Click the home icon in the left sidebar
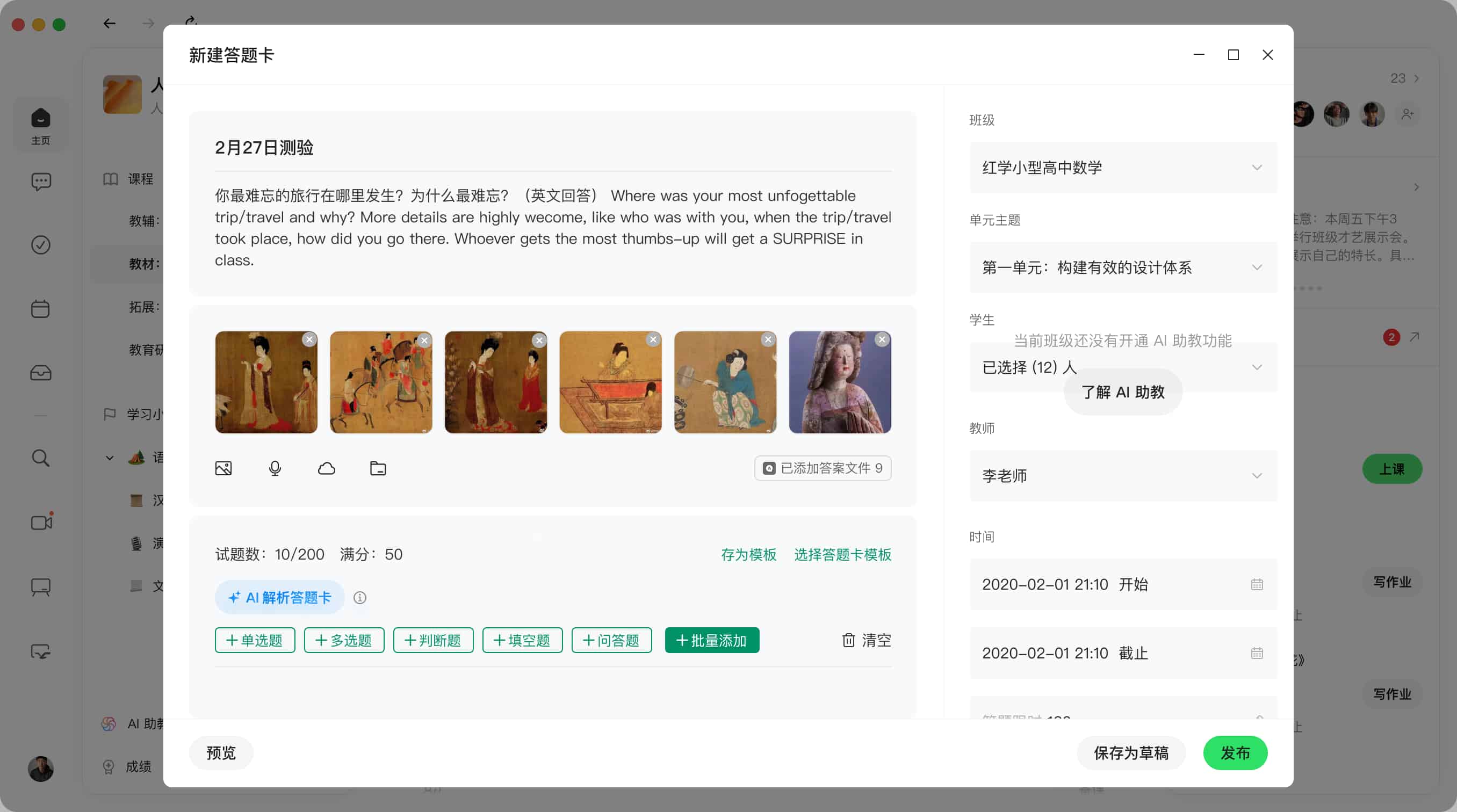Image resolution: width=1457 pixels, height=812 pixels. [x=40, y=125]
